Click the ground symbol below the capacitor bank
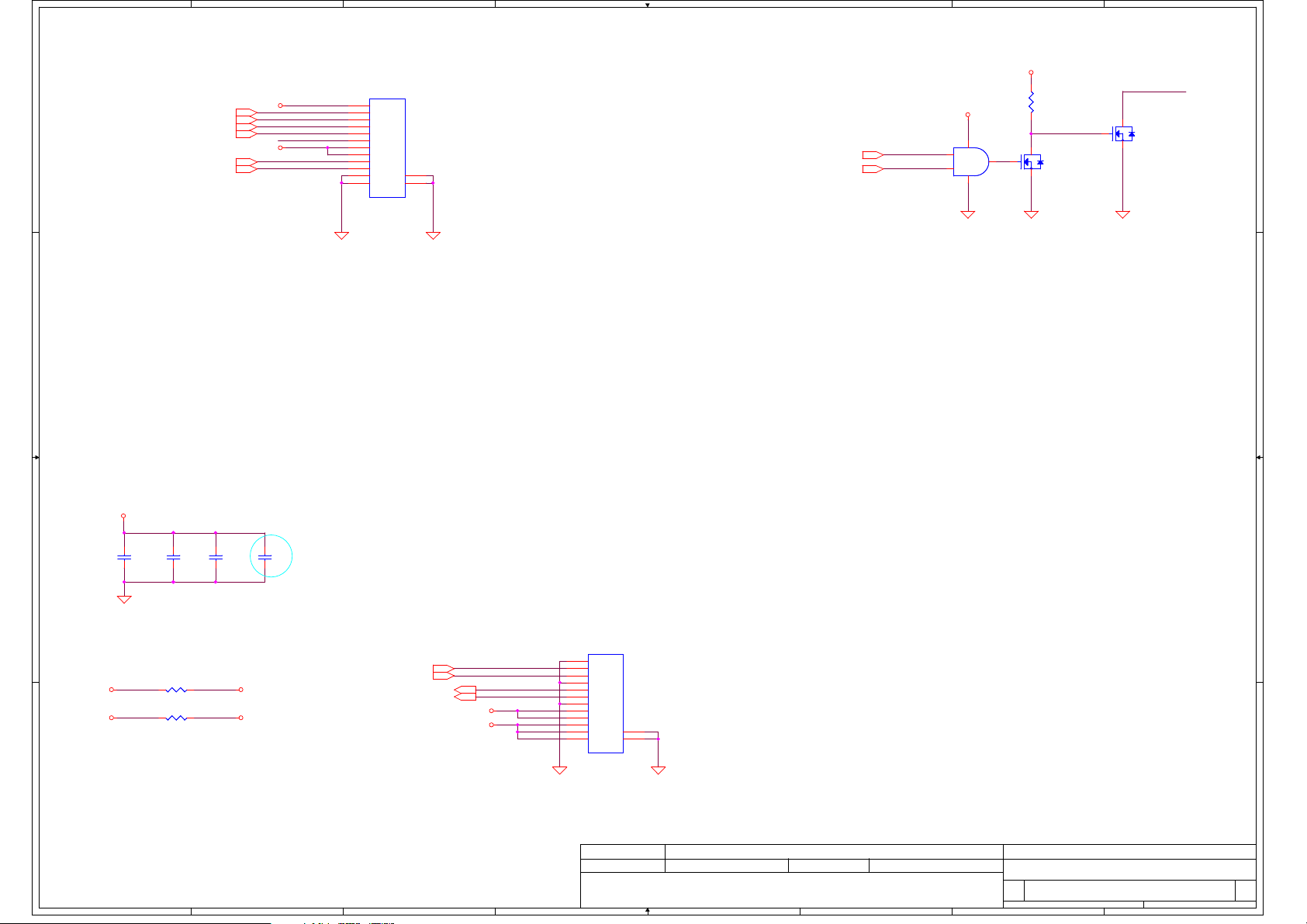 click(x=123, y=599)
